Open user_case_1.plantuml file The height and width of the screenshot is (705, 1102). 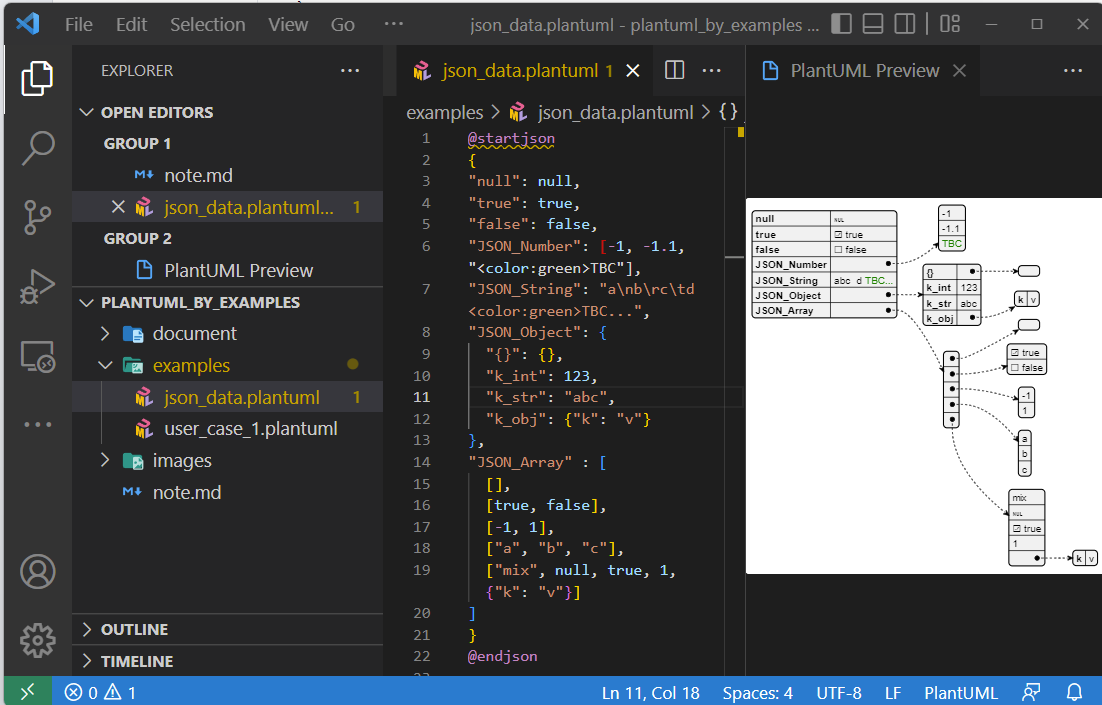pos(227,429)
